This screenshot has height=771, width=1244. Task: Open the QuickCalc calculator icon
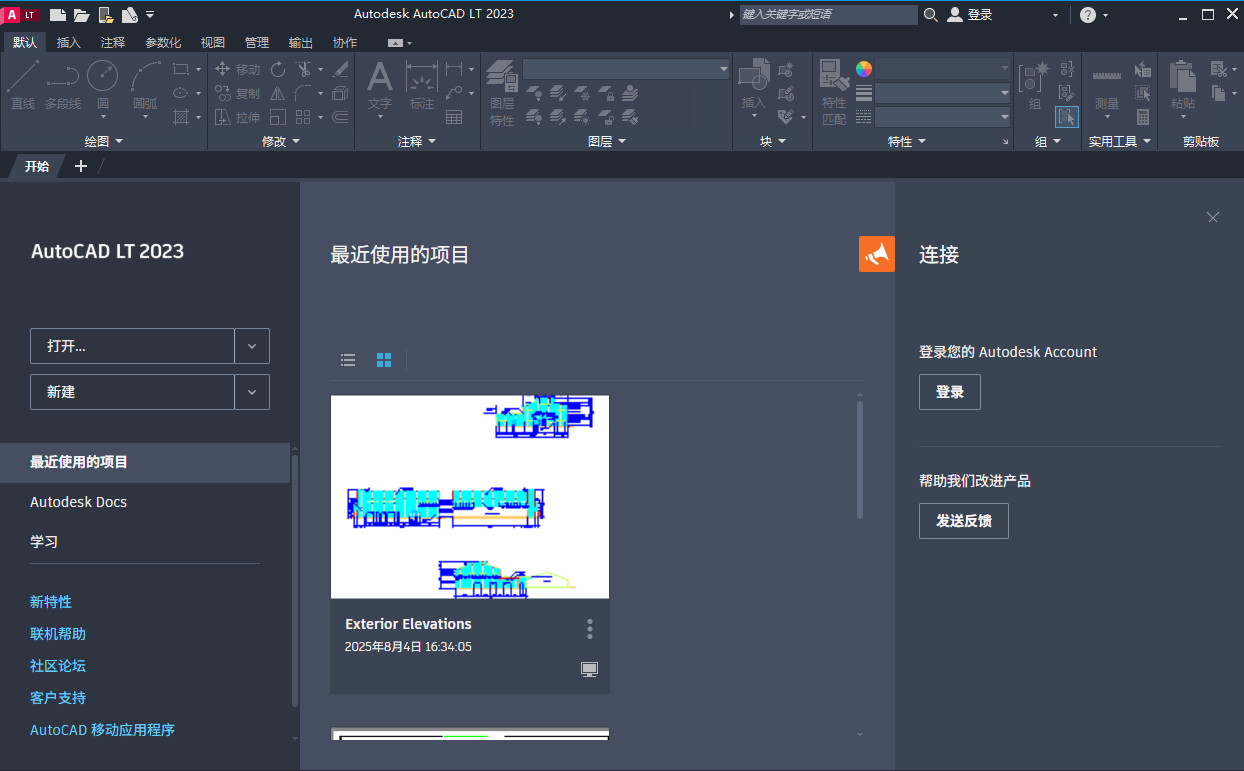click(x=1143, y=117)
